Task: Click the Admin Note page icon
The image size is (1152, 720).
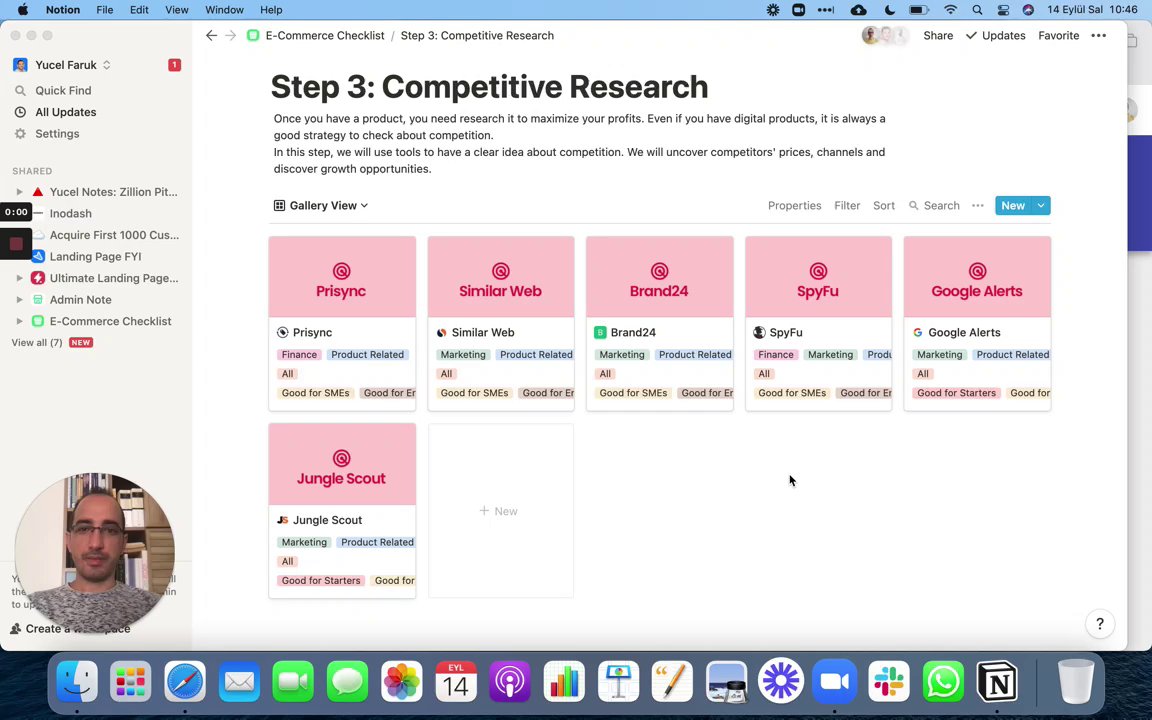Action: pos(38,300)
